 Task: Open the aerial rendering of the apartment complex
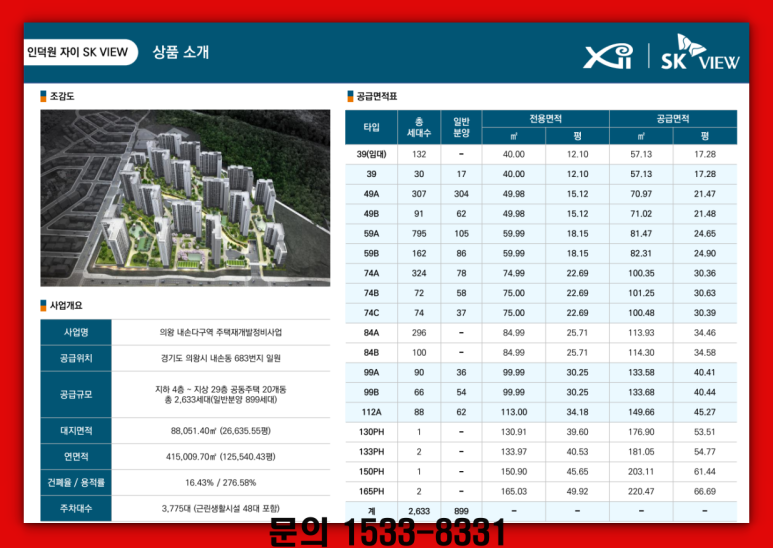(x=185, y=198)
